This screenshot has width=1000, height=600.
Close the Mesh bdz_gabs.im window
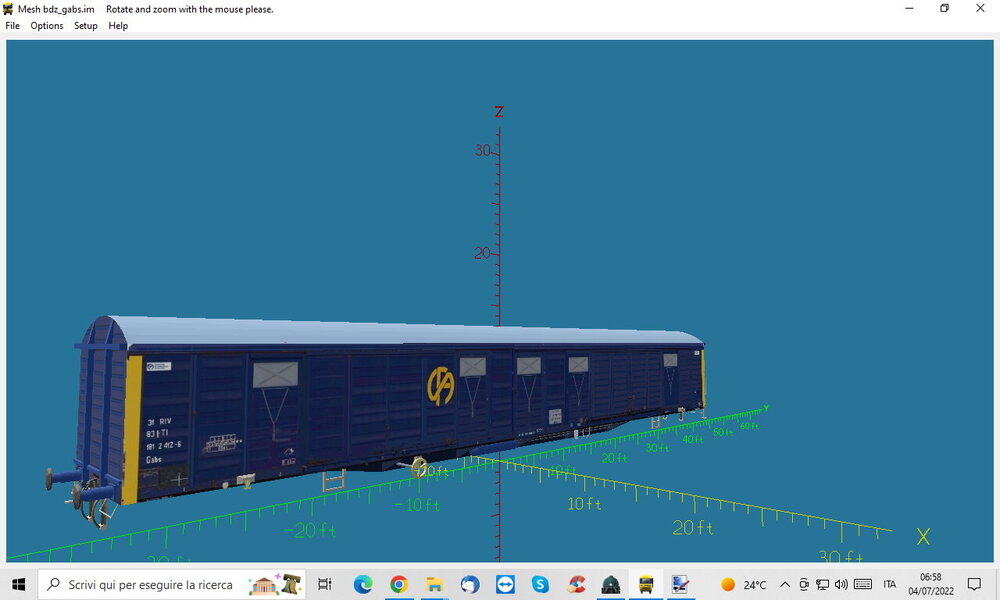(980, 8)
